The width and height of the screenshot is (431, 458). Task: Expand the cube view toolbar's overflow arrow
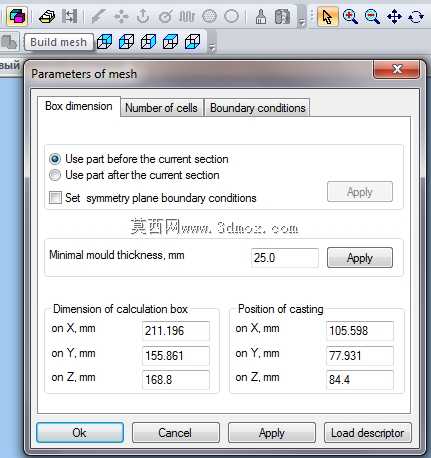[x=212, y=48]
